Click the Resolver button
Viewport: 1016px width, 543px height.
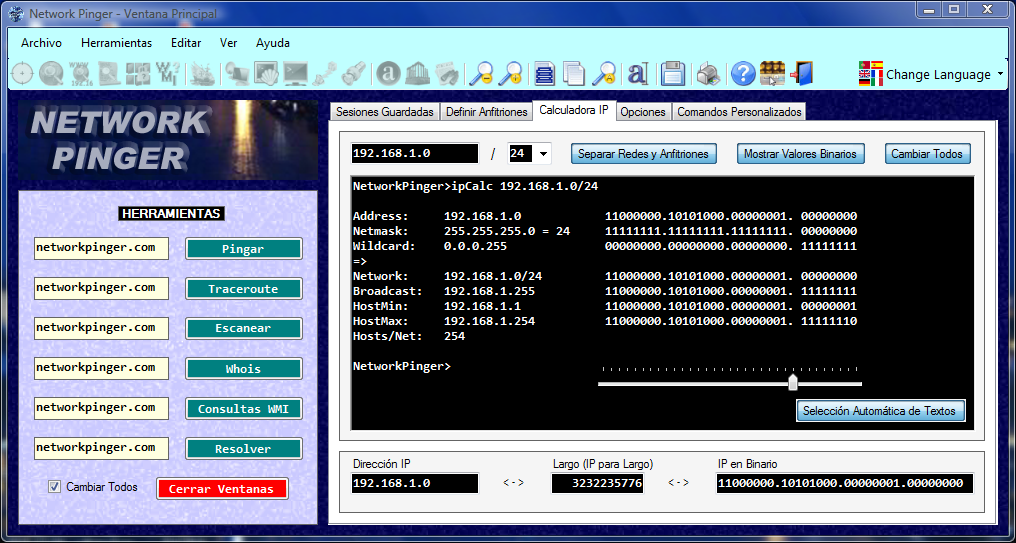[x=244, y=449]
